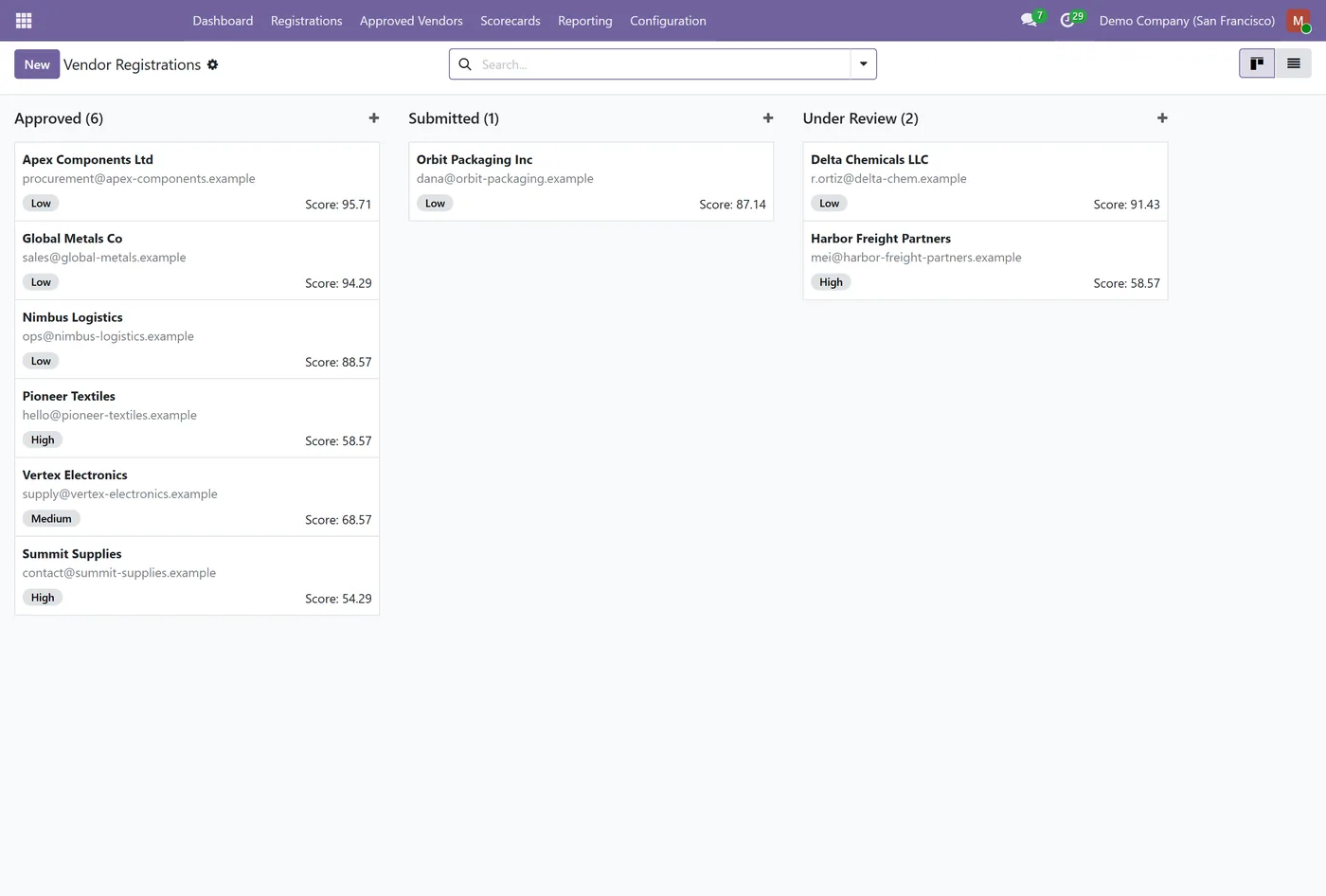Screen dimensions: 1326x896
Task: Click the ops@nimbus-logistics.example email
Action: point(108,336)
